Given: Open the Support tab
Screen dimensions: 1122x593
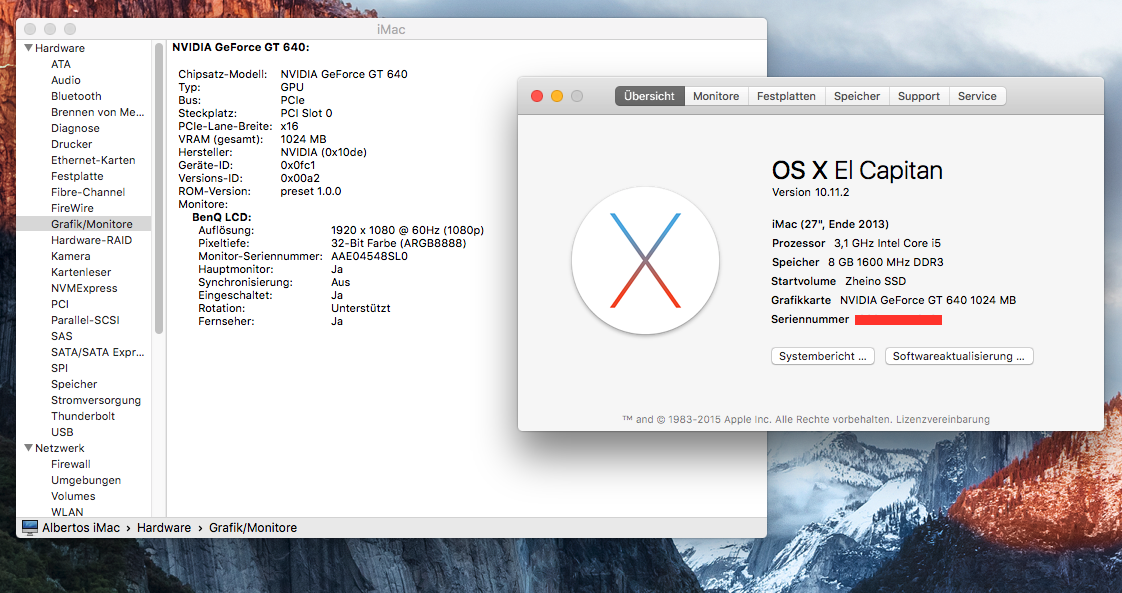Looking at the screenshot, I should [x=918, y=96].
